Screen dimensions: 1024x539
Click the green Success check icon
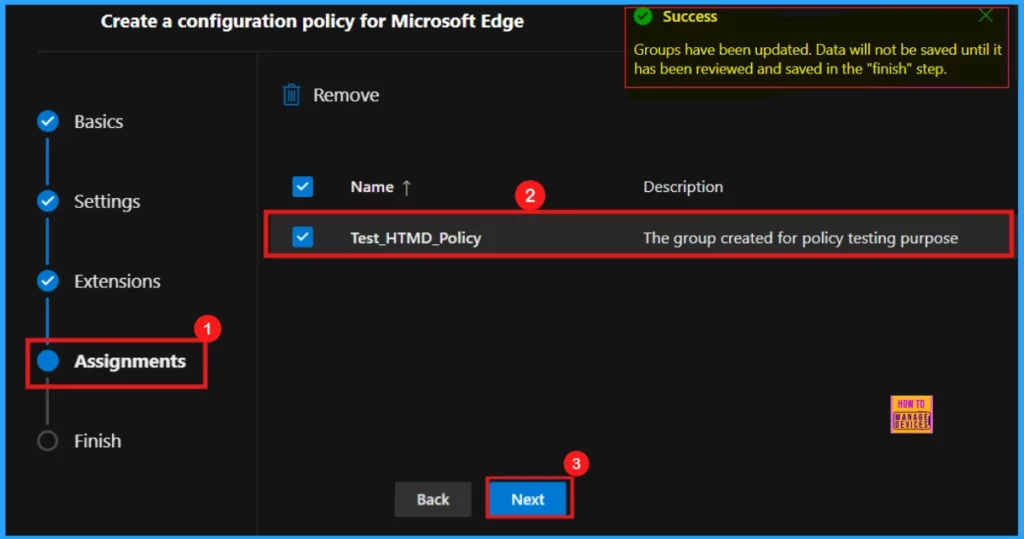643,16
